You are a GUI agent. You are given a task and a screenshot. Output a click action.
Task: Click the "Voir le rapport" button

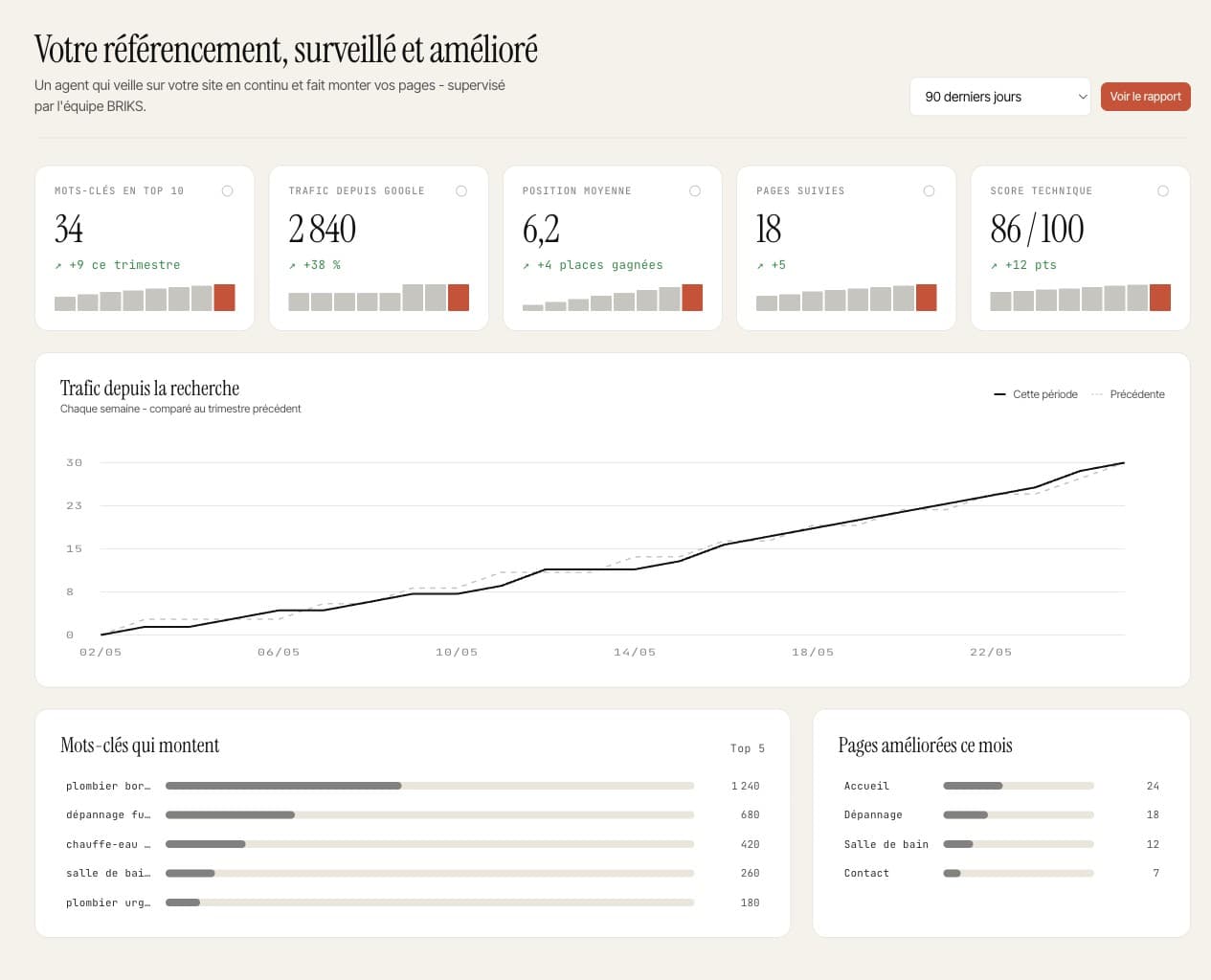click(x=1145, y=97)
